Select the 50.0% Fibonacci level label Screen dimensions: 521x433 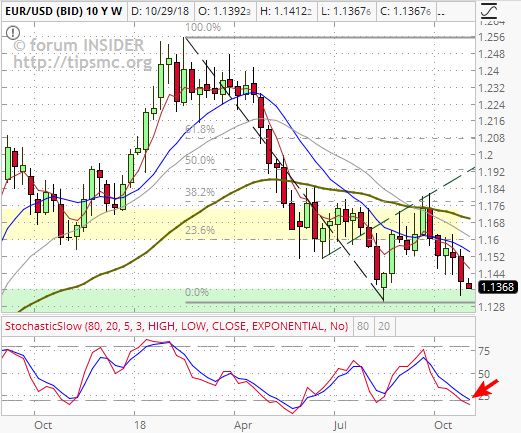[x=200, y=160]
